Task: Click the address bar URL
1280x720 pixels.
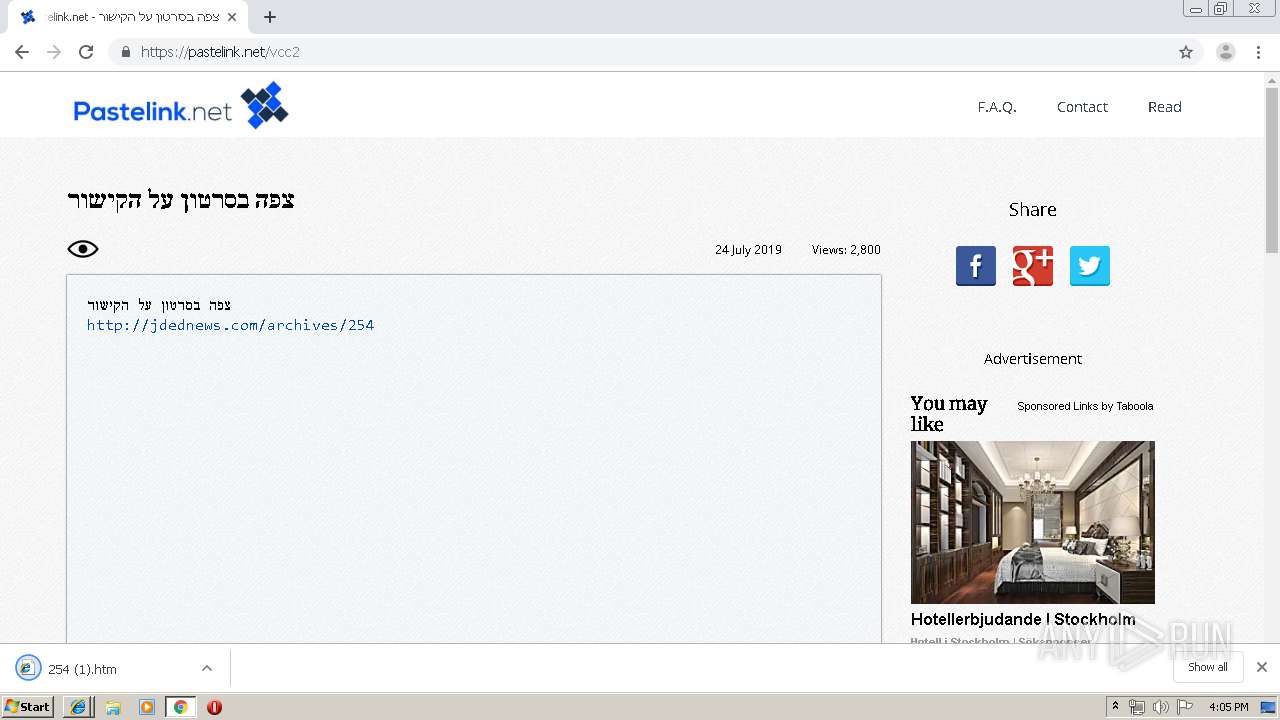Action: pos(220,52)
